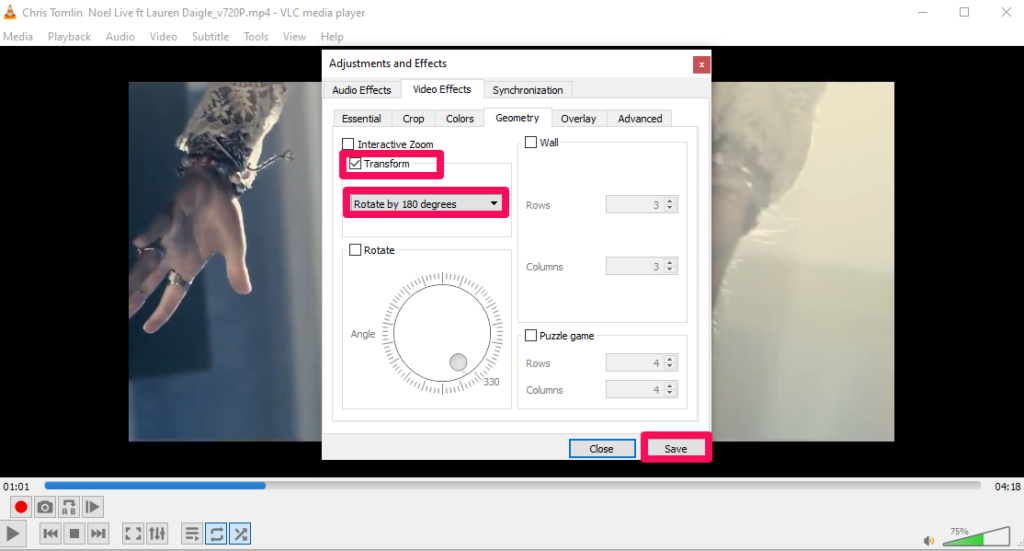Screen dimensions: 1024x551
Task: Click the Wall Columns spinner
Action: [669, 266]
